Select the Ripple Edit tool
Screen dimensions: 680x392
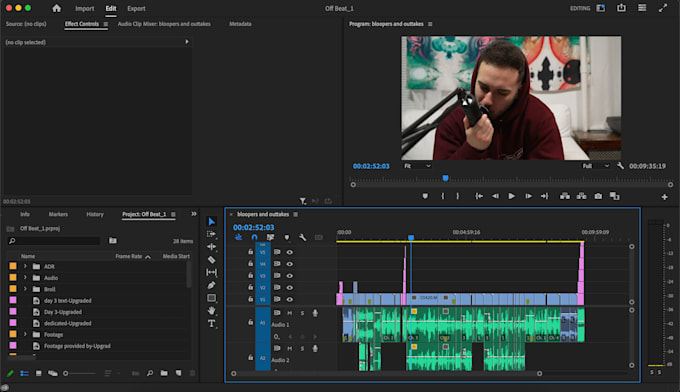pos(212,247)
